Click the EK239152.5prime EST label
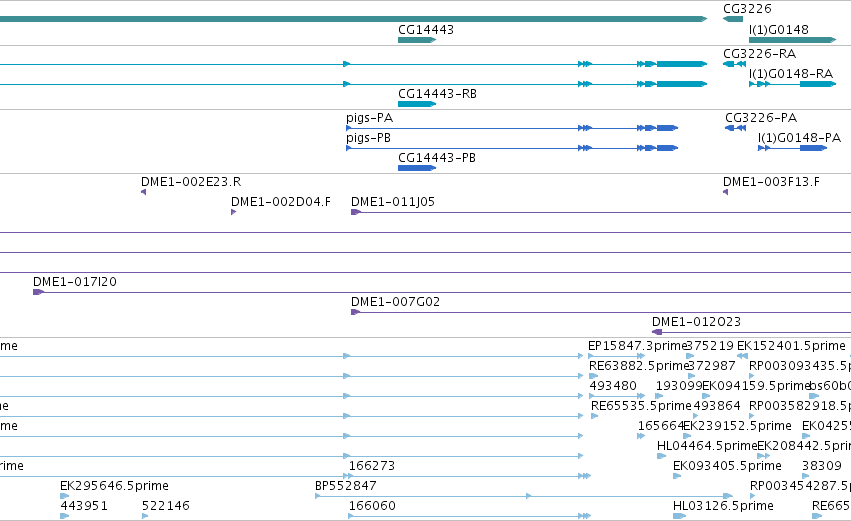Screen dimensions: 851x521 [x=738, y=426]
